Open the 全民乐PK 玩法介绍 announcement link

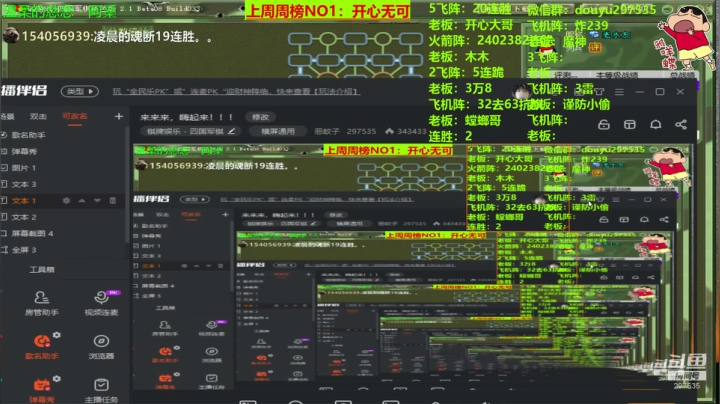[236, 91]
